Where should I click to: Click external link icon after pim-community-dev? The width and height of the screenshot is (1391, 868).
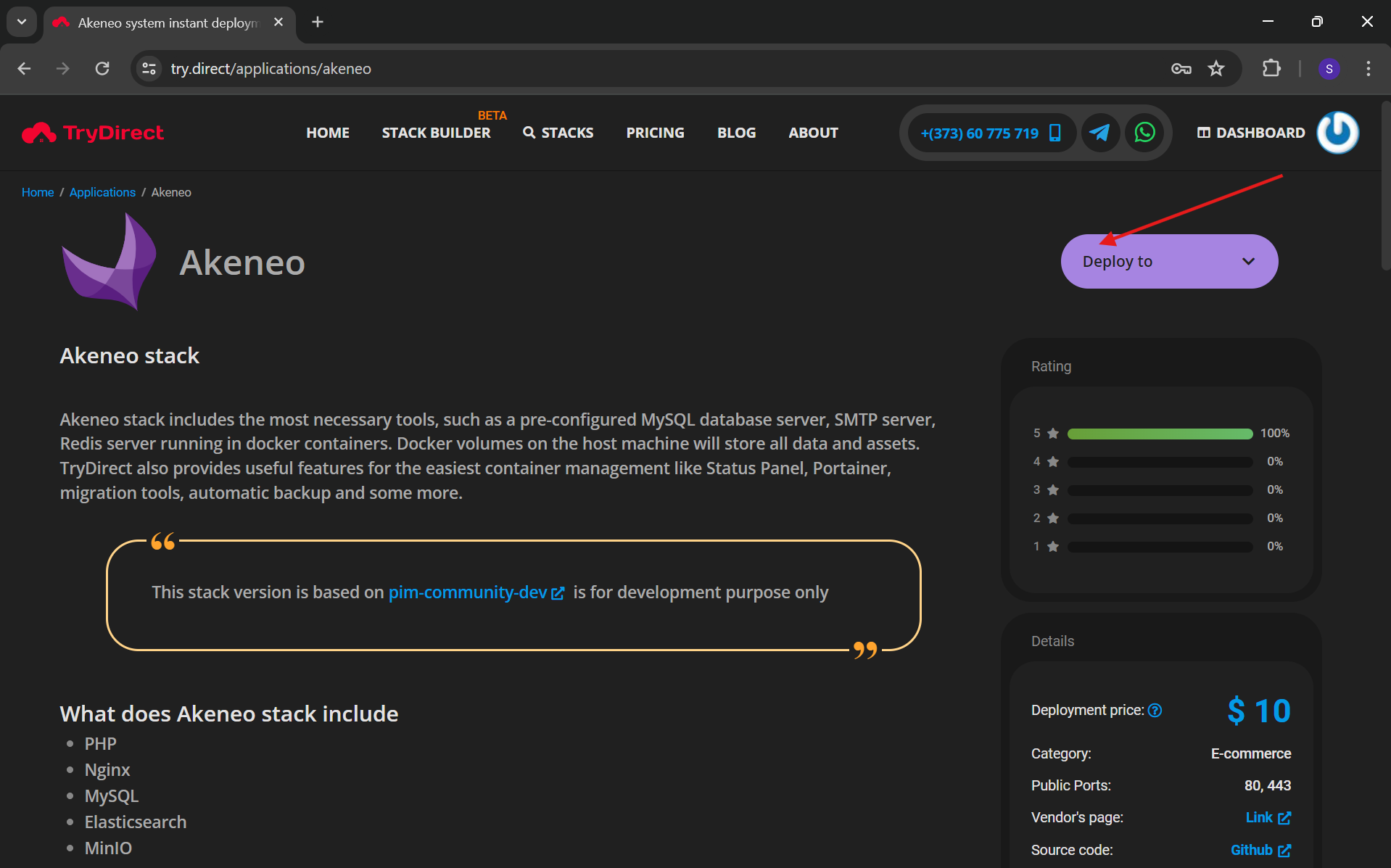[x=558, y=593]
